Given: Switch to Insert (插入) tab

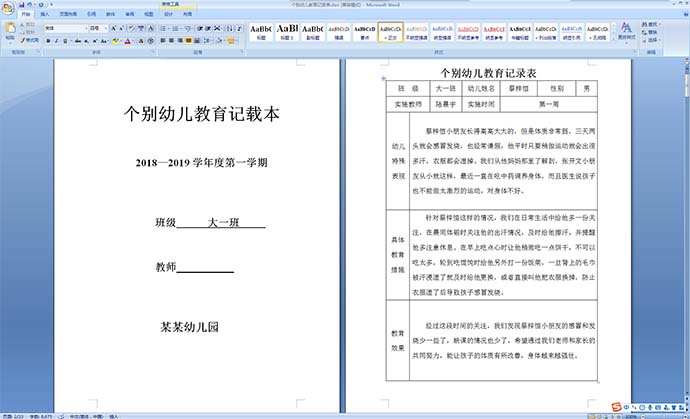Looking at the screenshot, I should point(45,14).
